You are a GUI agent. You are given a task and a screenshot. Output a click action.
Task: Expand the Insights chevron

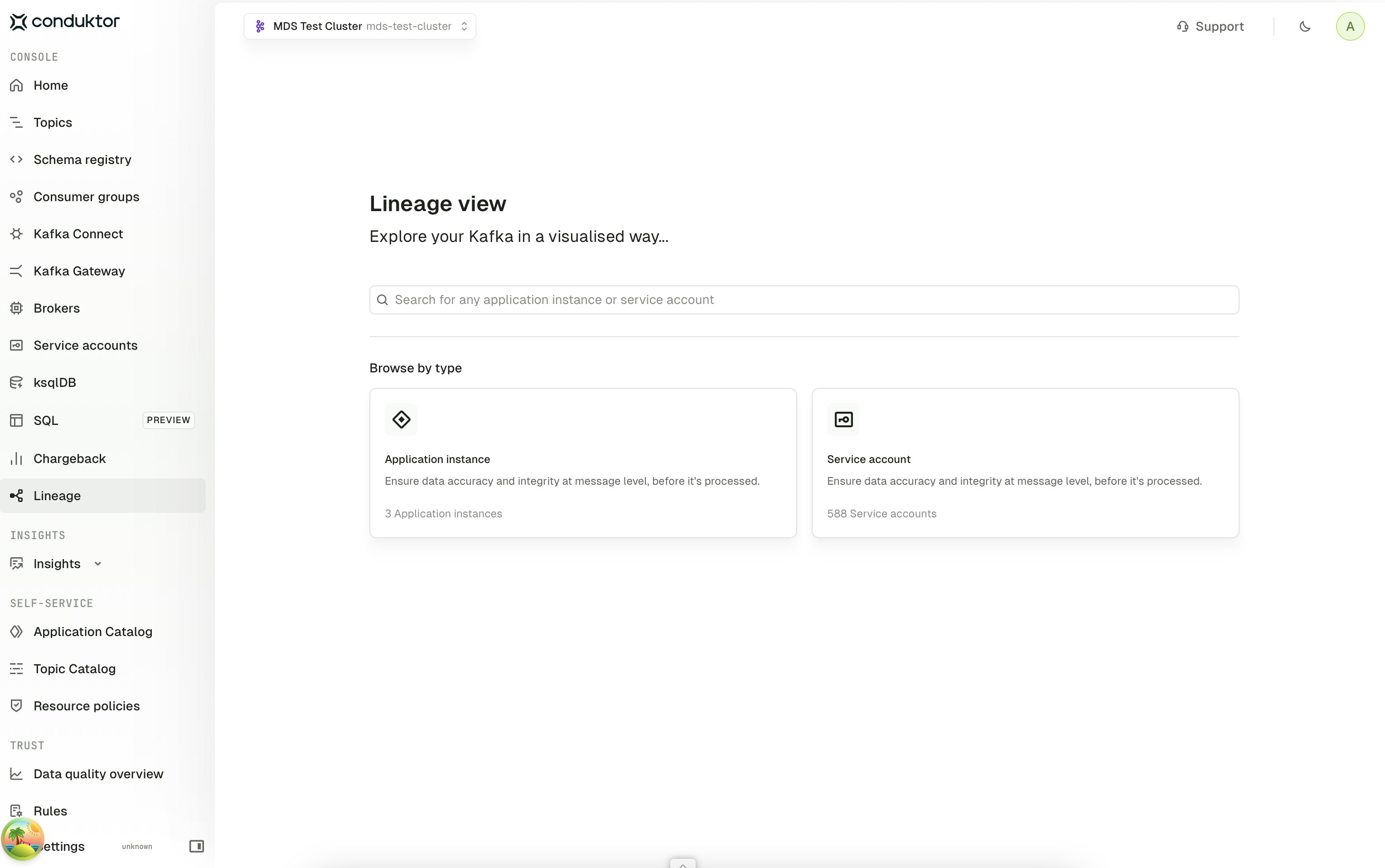(97, 564)
